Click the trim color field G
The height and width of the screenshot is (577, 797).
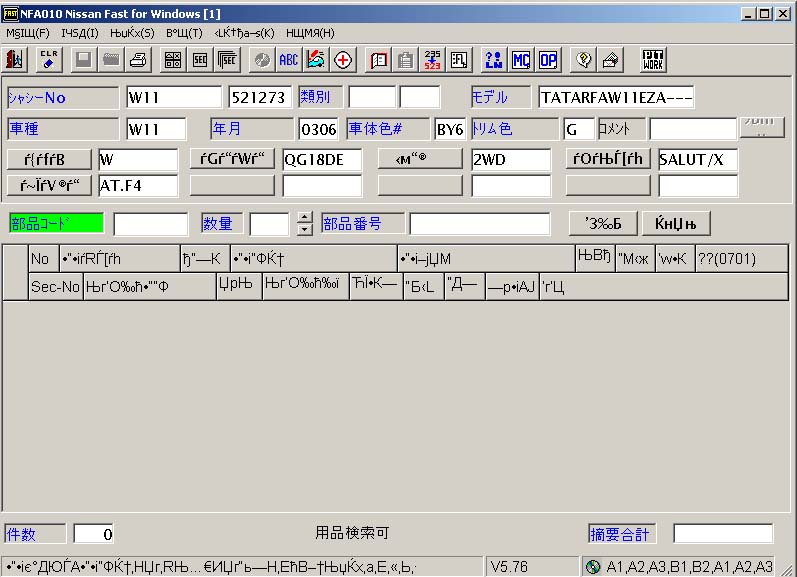coord(579,129)
